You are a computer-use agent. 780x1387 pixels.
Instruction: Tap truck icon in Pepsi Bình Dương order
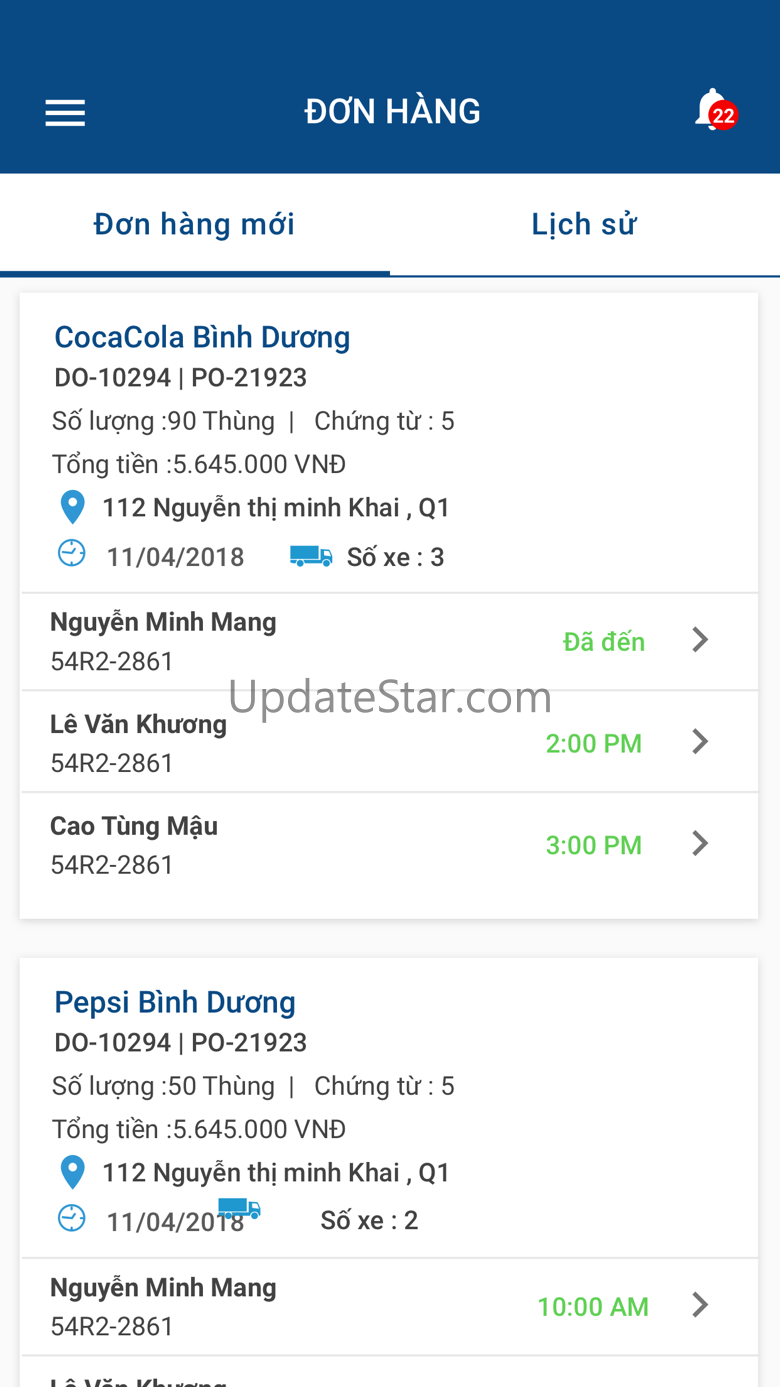[x=240, y=1208]
